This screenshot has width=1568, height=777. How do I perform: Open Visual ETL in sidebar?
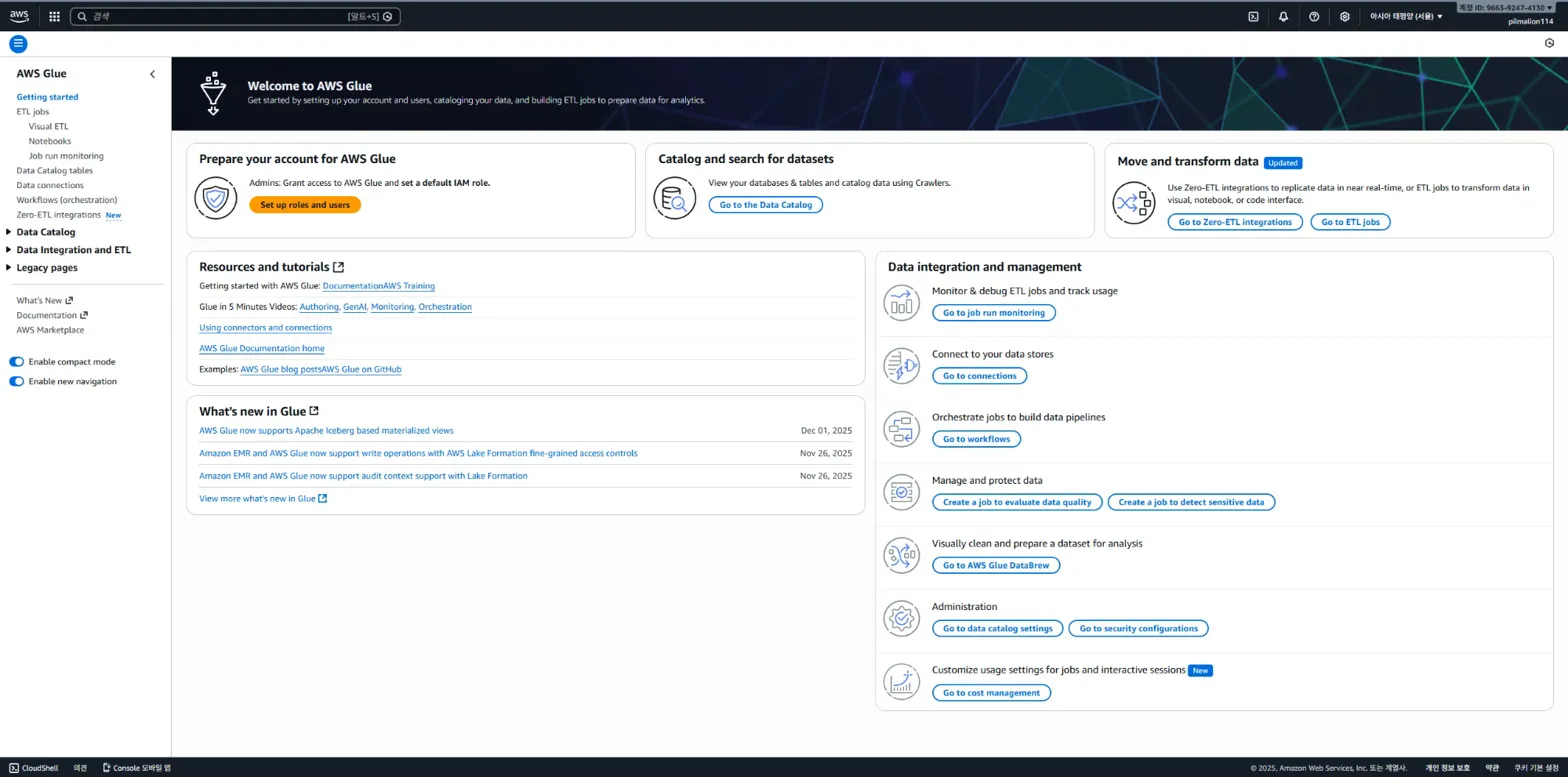coord(49,127)
